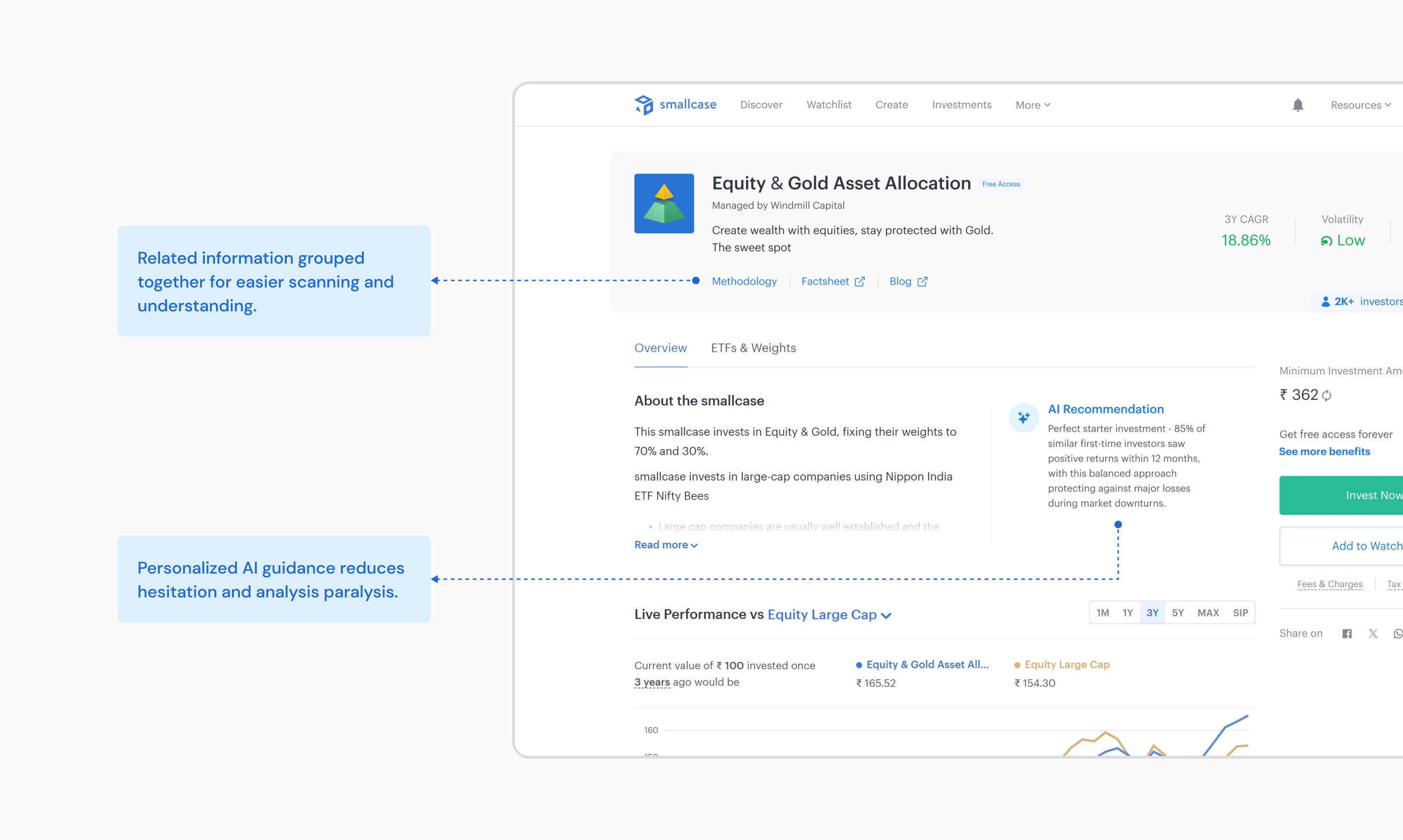Screen dimensions: 1403x840
Task: Click the 2K+ investors badge
Action: (1357, 302)
